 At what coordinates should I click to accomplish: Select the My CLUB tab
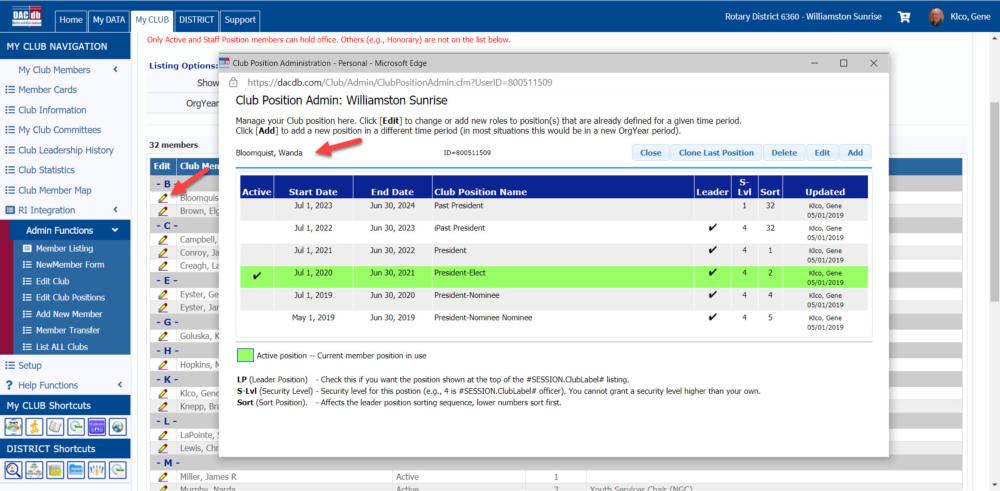click(x=152, y=20)
